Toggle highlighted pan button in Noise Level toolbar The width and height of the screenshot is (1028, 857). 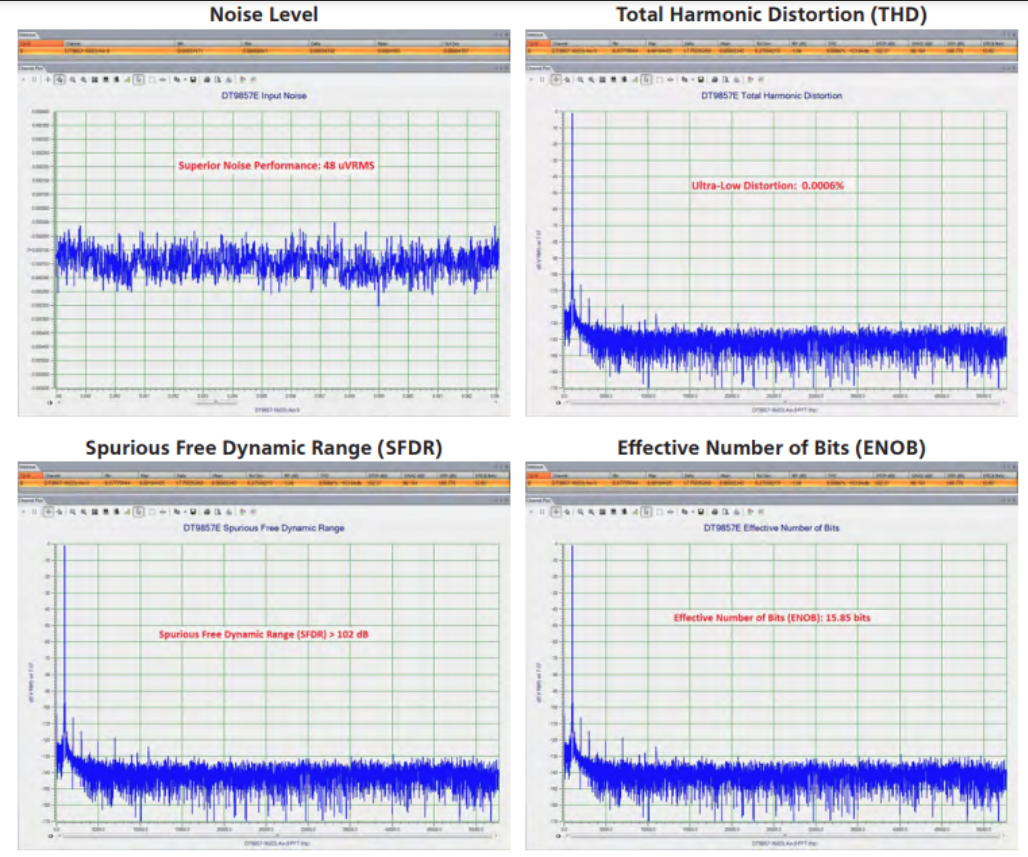(x=60, y=79)
